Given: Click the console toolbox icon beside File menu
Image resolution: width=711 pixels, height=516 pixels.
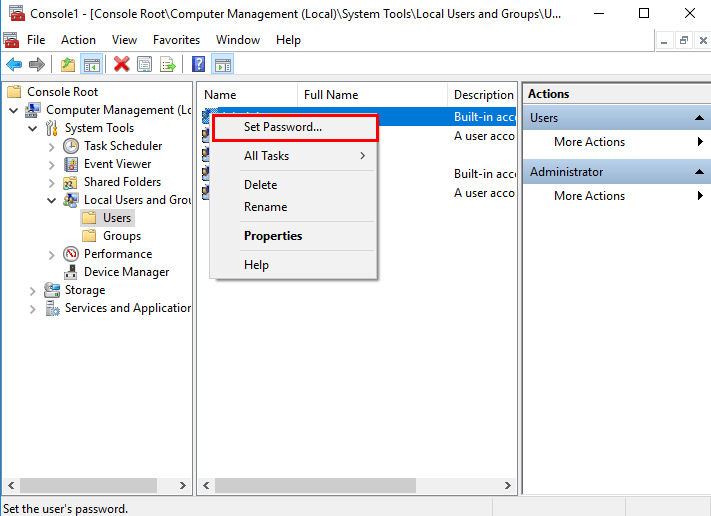Looking at the screenshot, I should (11, 40).
